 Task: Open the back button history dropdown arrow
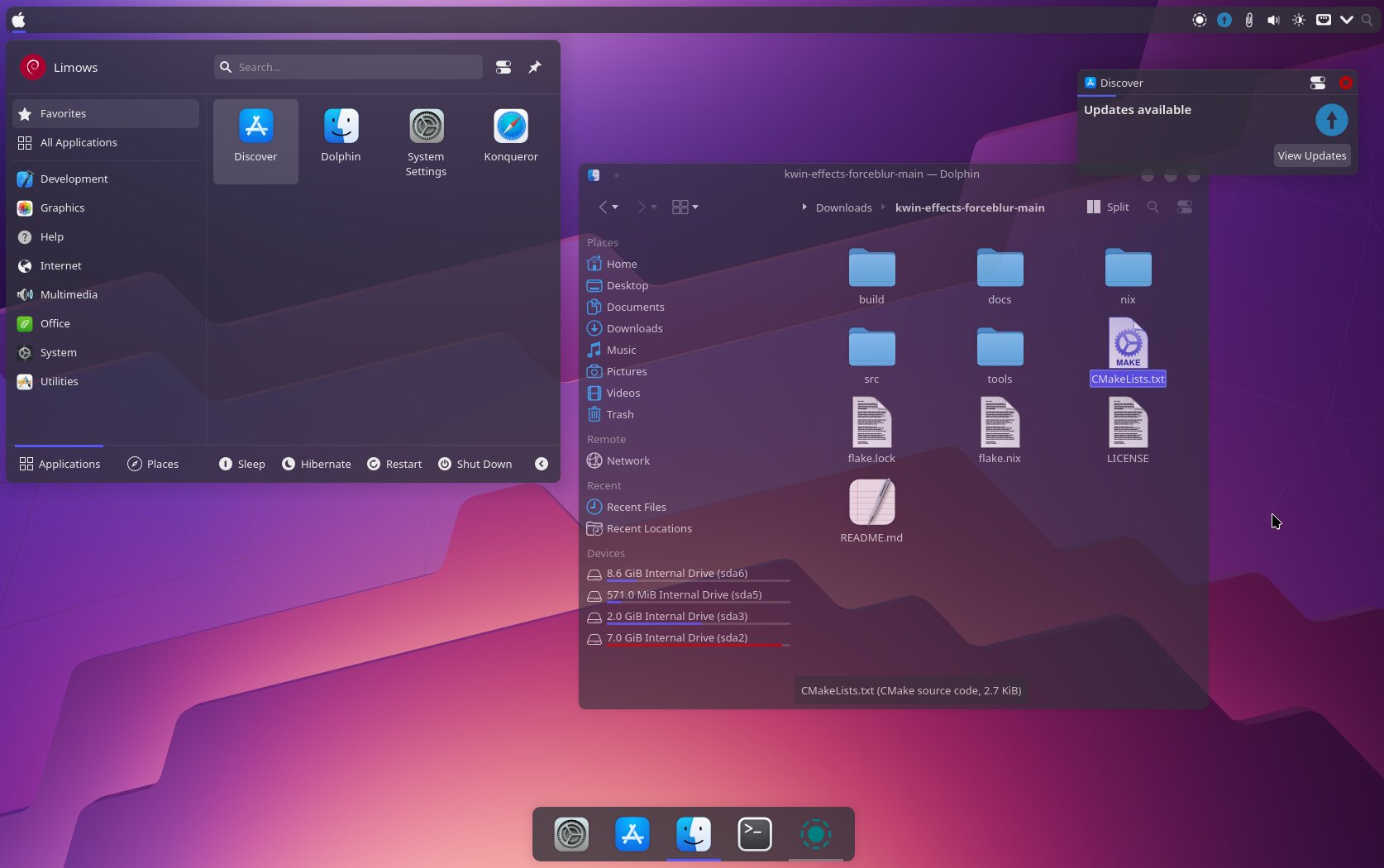615,207
